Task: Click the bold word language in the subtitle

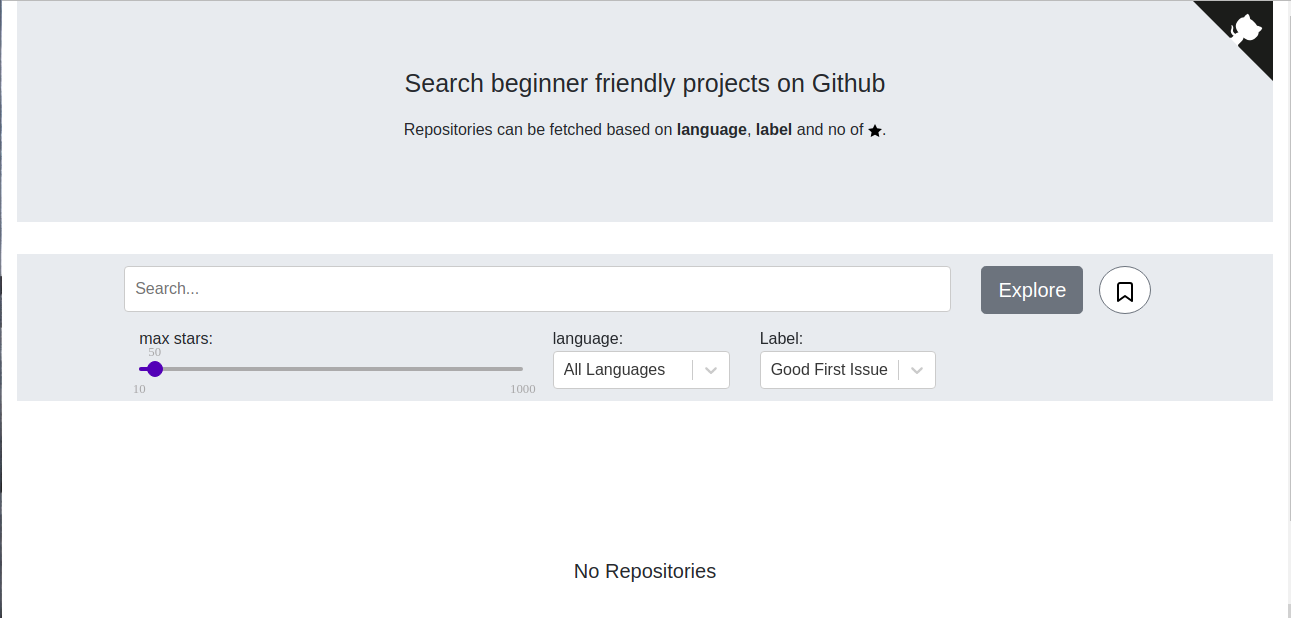Action: [711, 129]
